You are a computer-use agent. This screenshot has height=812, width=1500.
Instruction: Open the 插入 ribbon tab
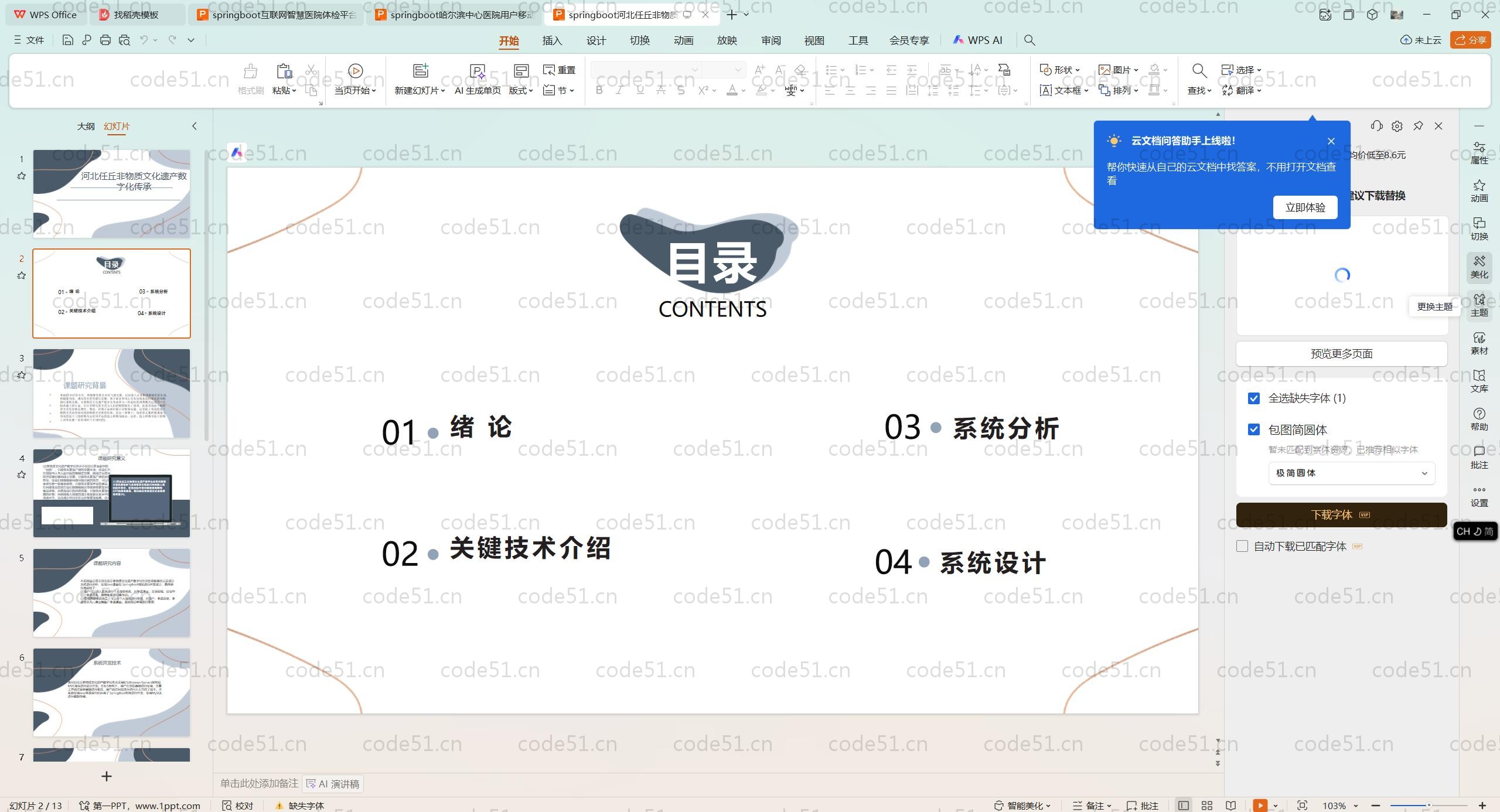pos(552,40)
